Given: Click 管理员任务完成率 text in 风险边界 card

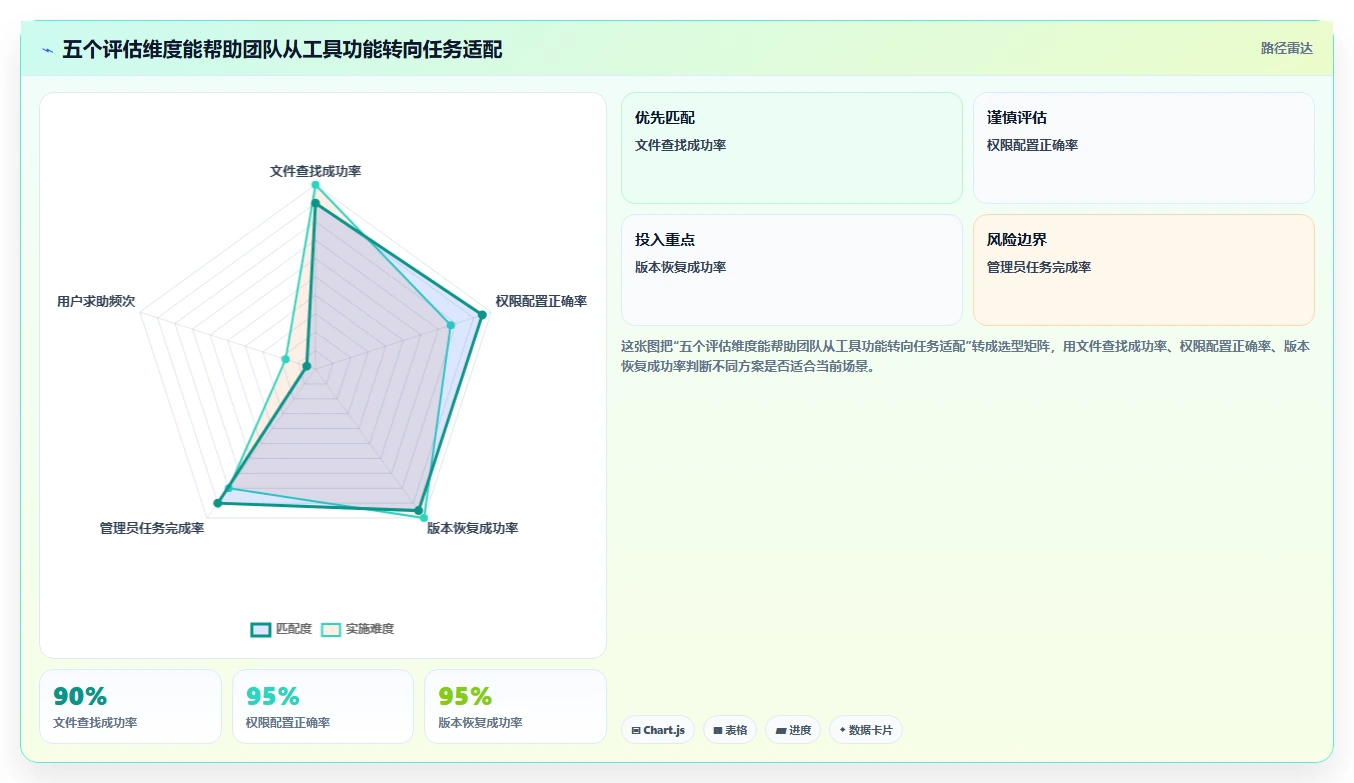Looking at the screenshot, I should pyautogui.click(x=1039, y=267).
